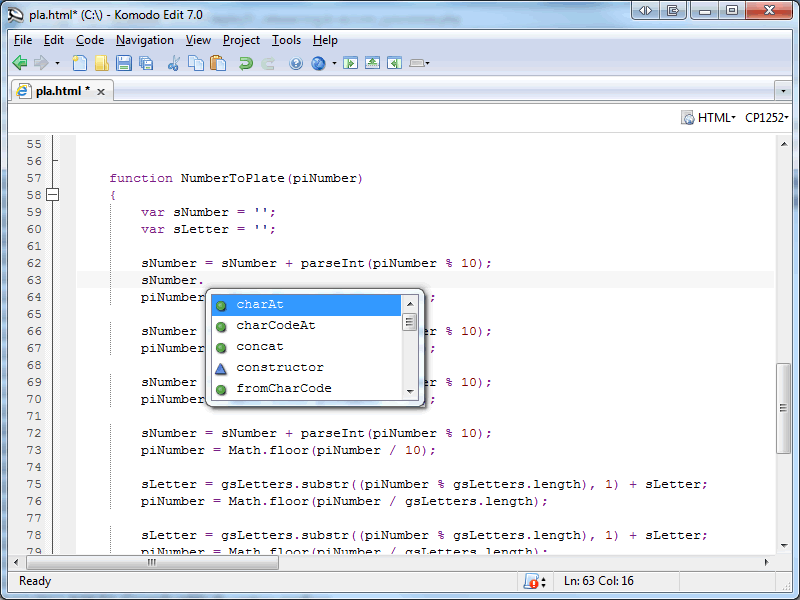Viewport: 800px width, 600px height.
Task: Open the Navigation menu
Action: (144, 40)
